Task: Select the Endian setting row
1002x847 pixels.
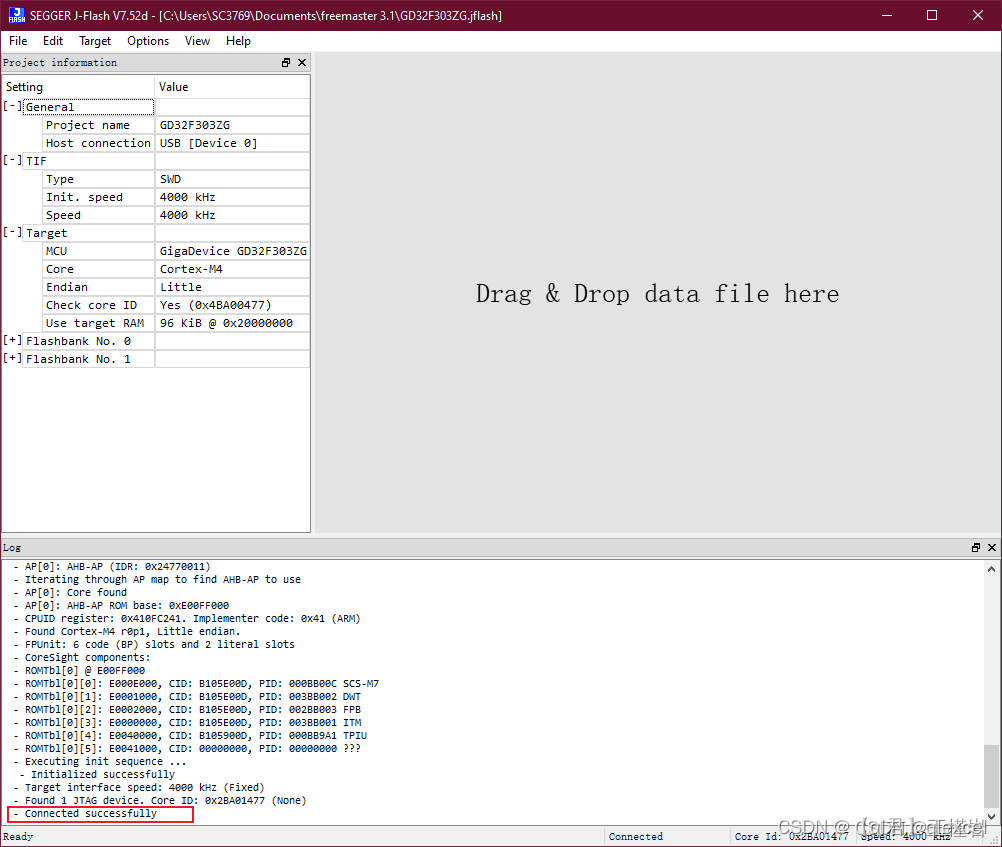Action: (x=98, y=287)
